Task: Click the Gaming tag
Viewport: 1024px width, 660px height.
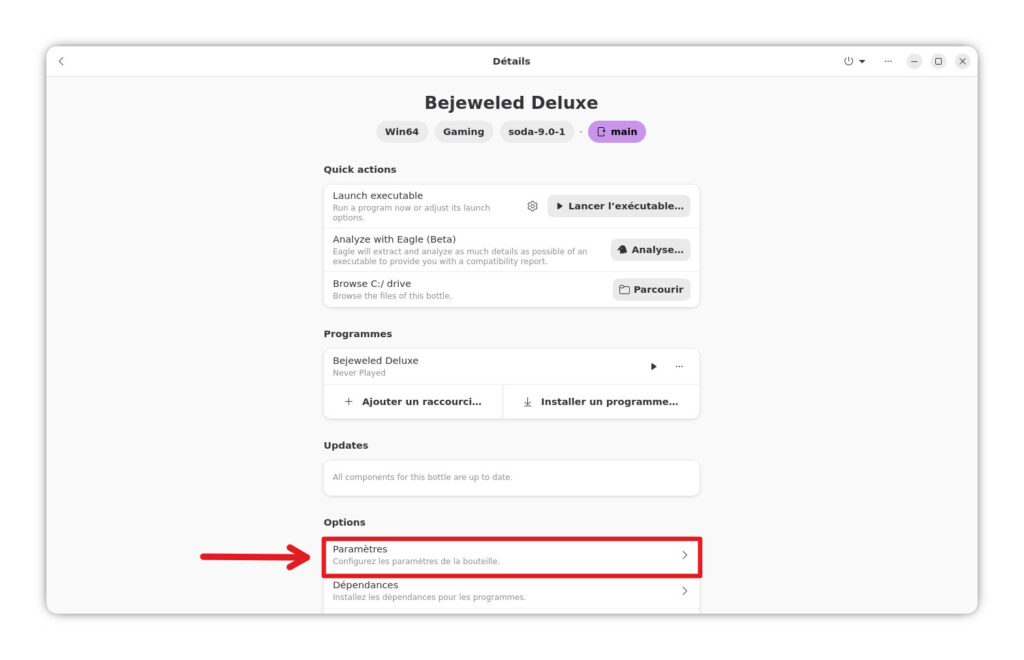Action: click(x=463, y=132)
